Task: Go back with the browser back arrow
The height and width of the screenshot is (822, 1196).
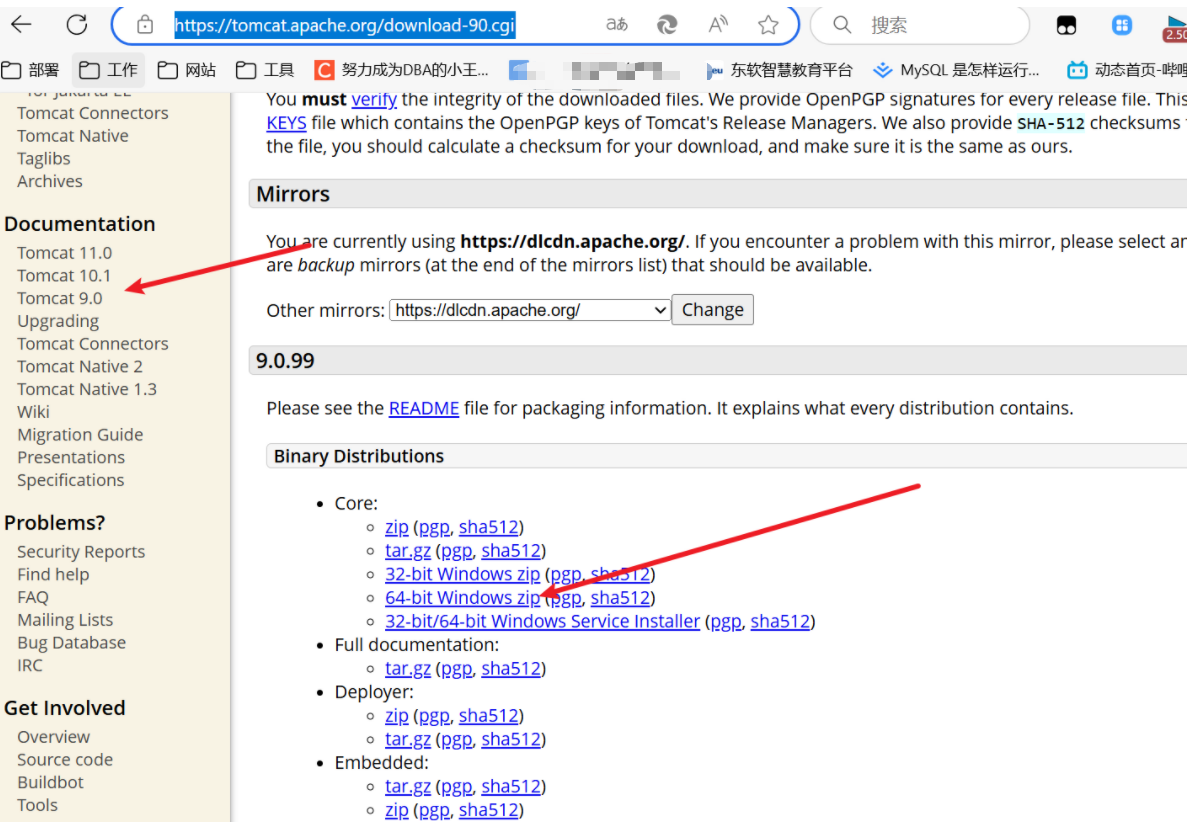Action: coord(21,25)
